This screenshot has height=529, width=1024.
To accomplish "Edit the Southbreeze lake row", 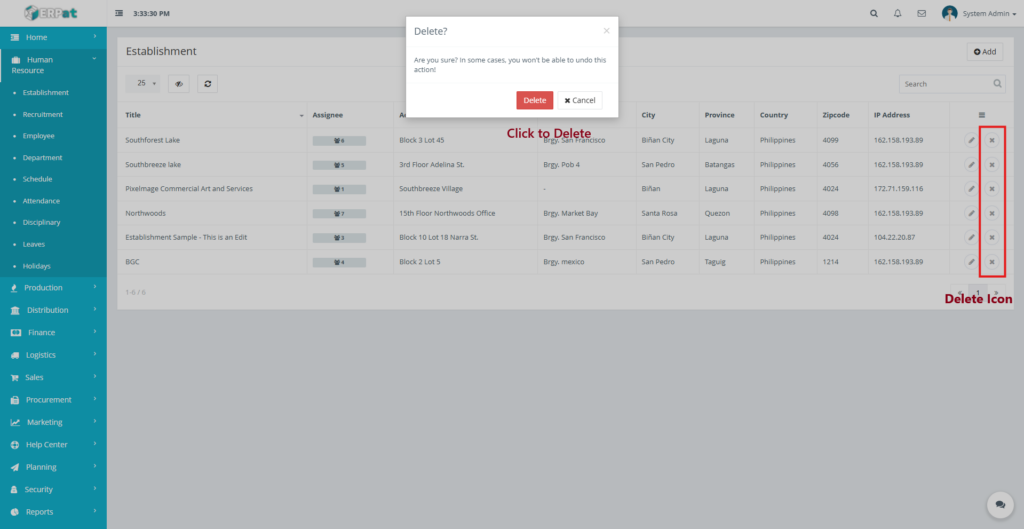I will (972, 165).
